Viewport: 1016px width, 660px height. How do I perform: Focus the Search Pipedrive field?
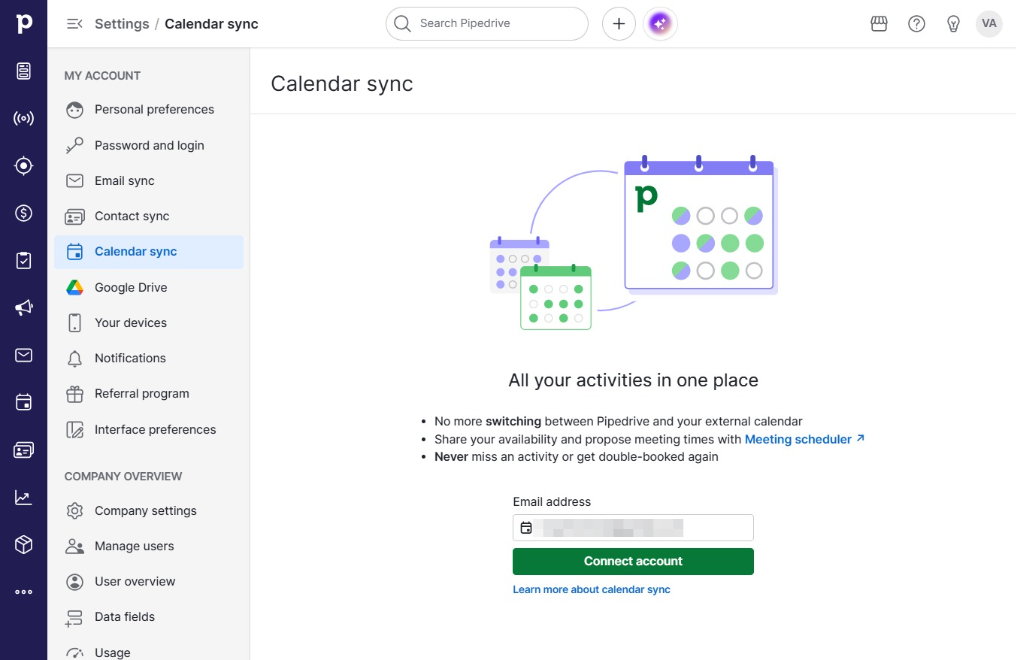(487, 24)
